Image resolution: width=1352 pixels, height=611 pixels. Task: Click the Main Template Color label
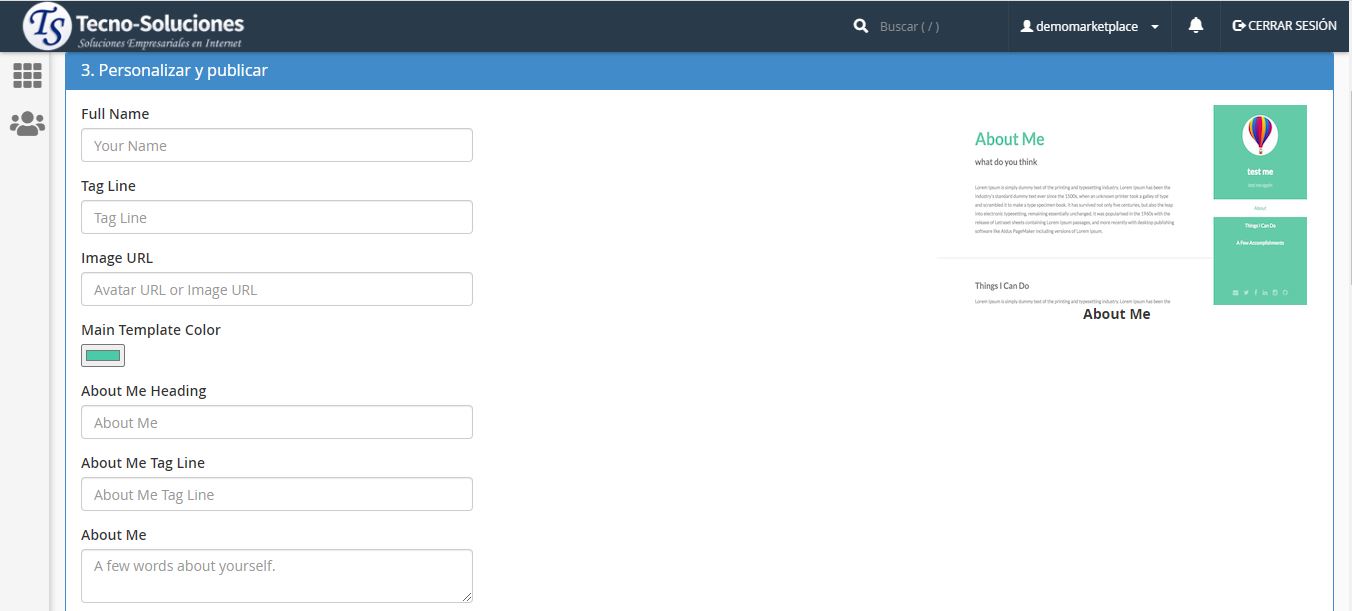(x=151, y=330)
